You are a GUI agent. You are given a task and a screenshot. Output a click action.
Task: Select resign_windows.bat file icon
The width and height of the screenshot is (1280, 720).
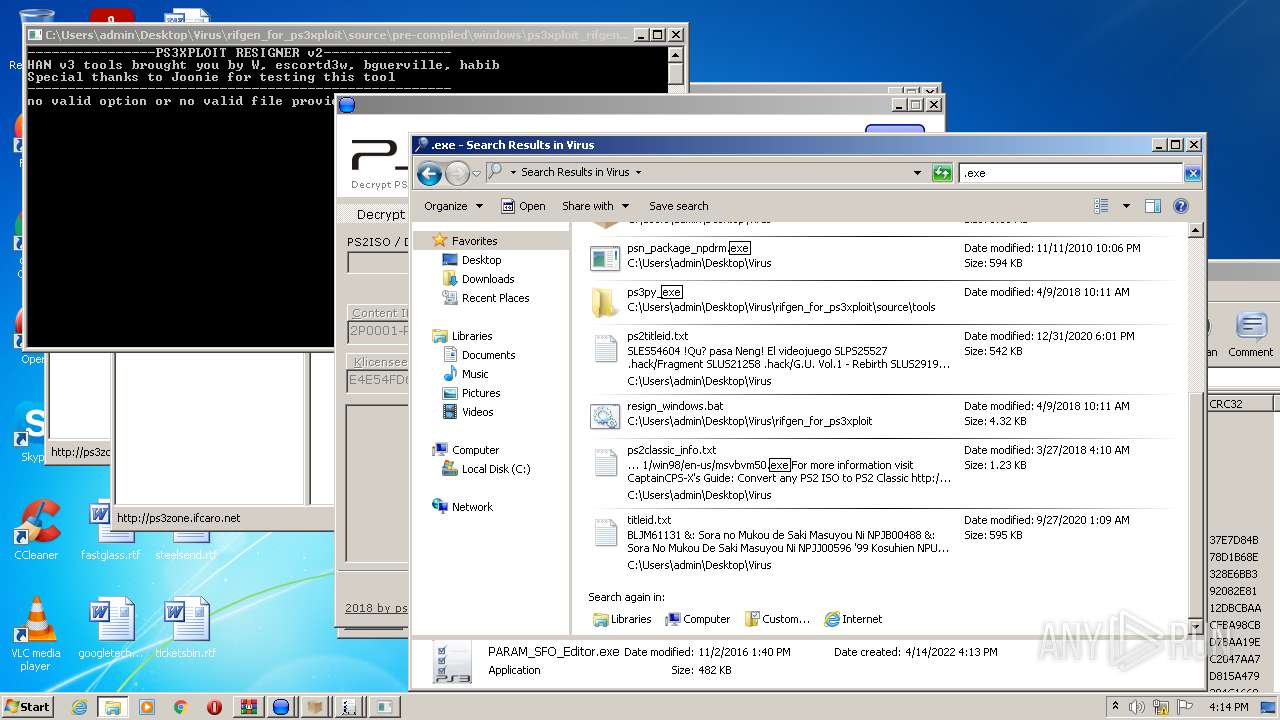(605, 415)
